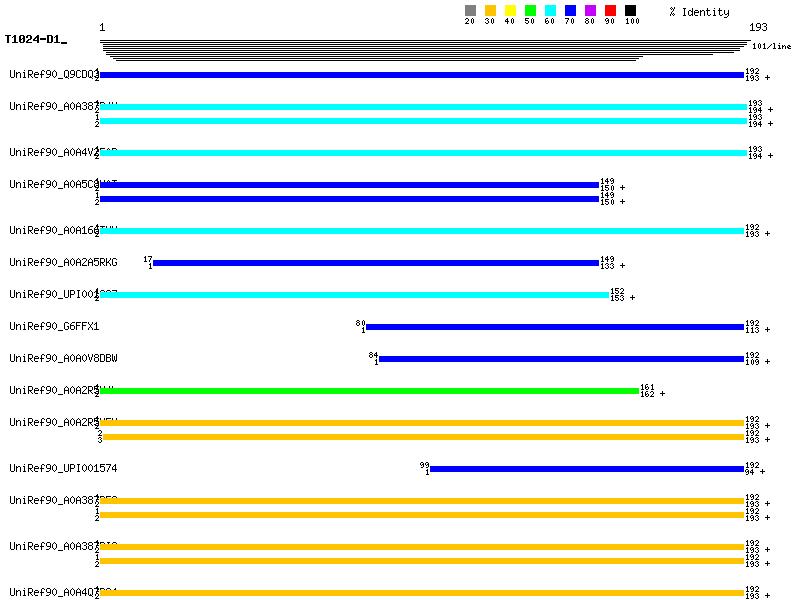Click the plus sign next to 149/133
800x600 pixels.
click(622, 266)
